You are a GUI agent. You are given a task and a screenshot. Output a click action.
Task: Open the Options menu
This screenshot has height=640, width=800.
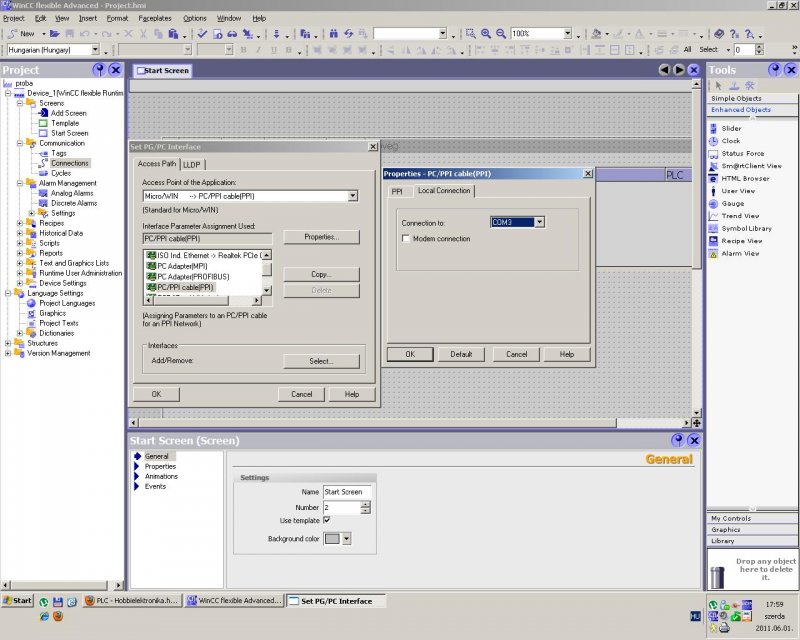[195, 18]
